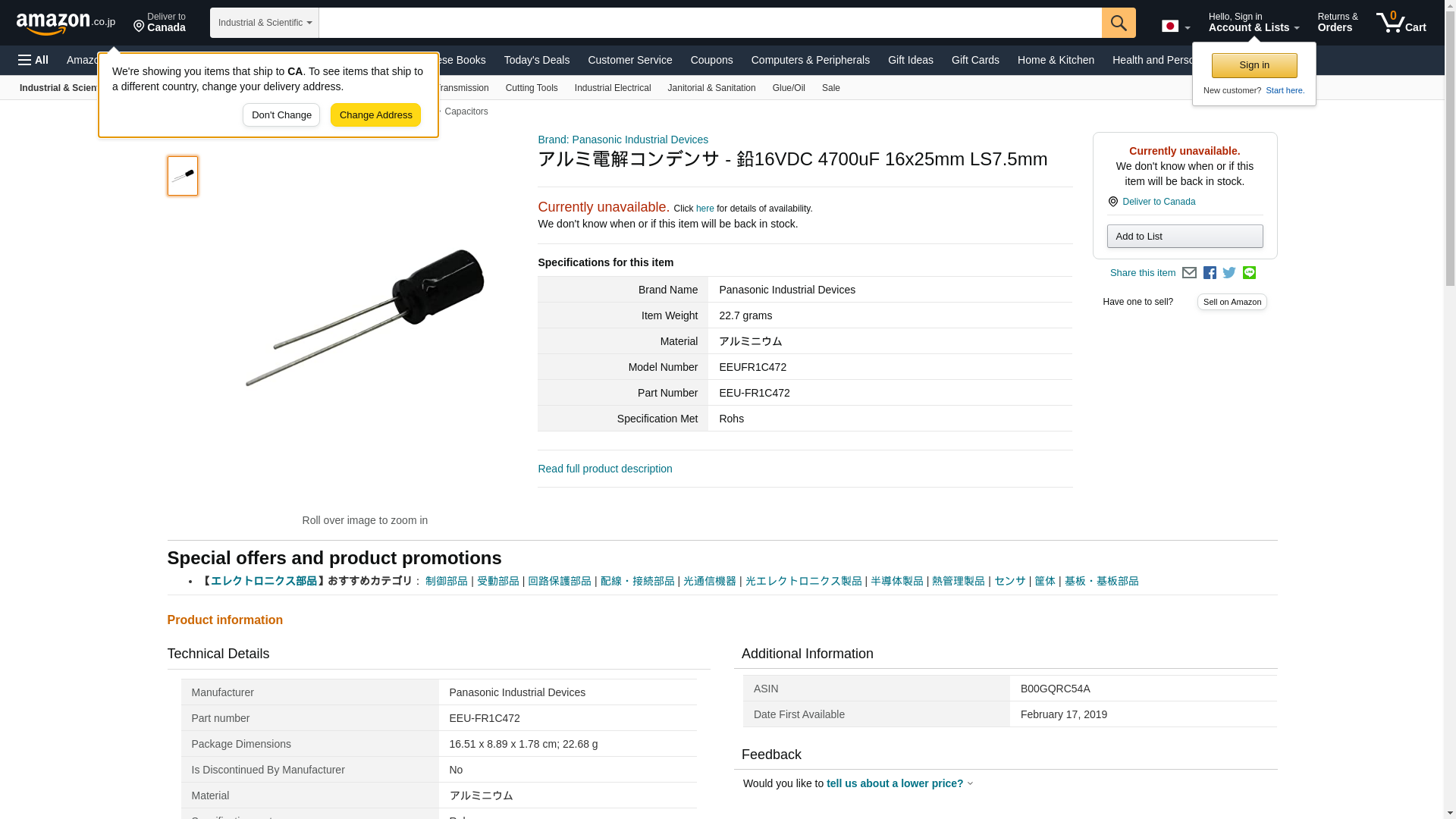Open Today's Deals from navigation bar
This screenshot has width=1456, height=819.
click(x=536, y=60)
